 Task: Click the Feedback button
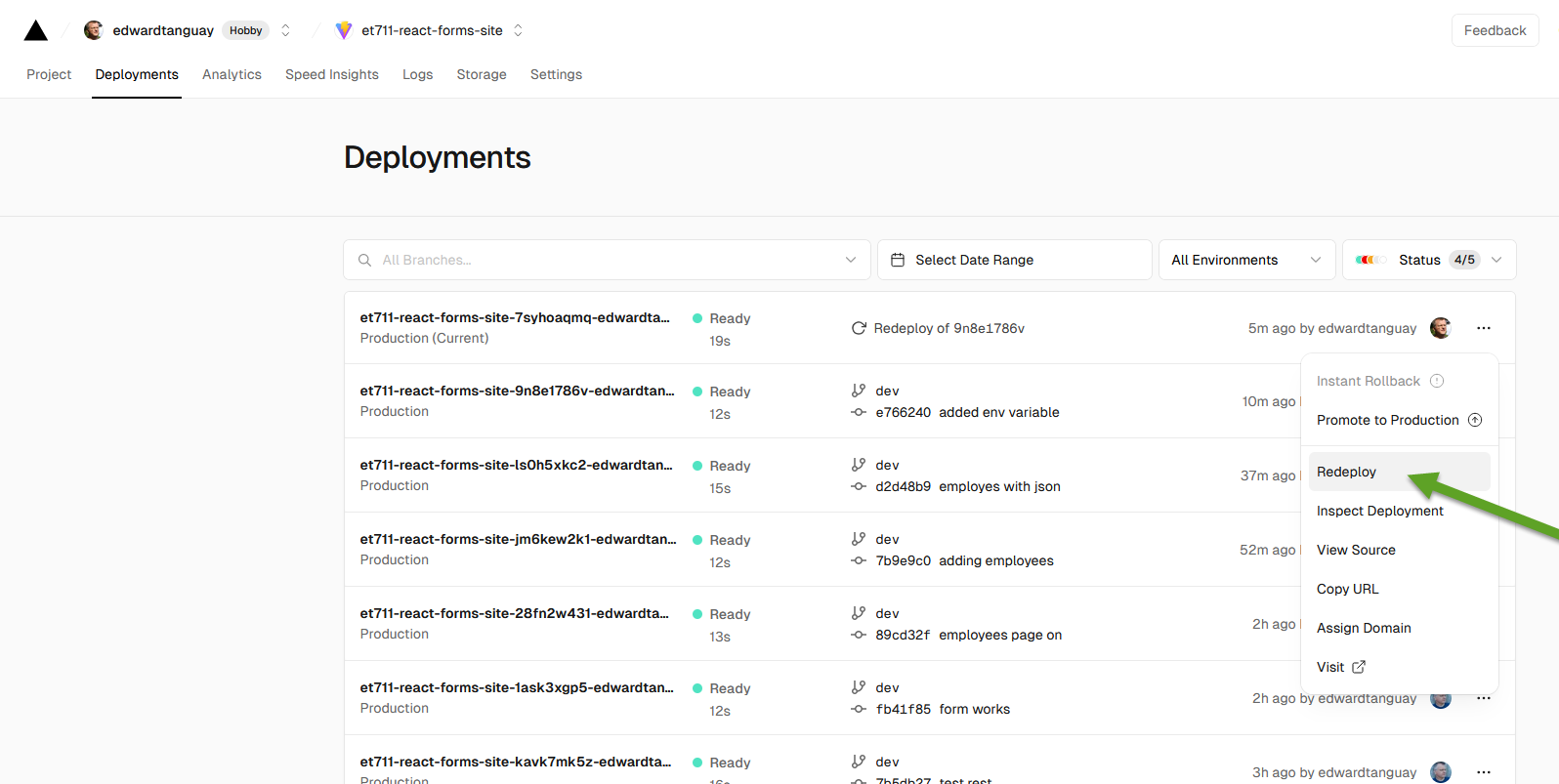[x=1495, y=30]
